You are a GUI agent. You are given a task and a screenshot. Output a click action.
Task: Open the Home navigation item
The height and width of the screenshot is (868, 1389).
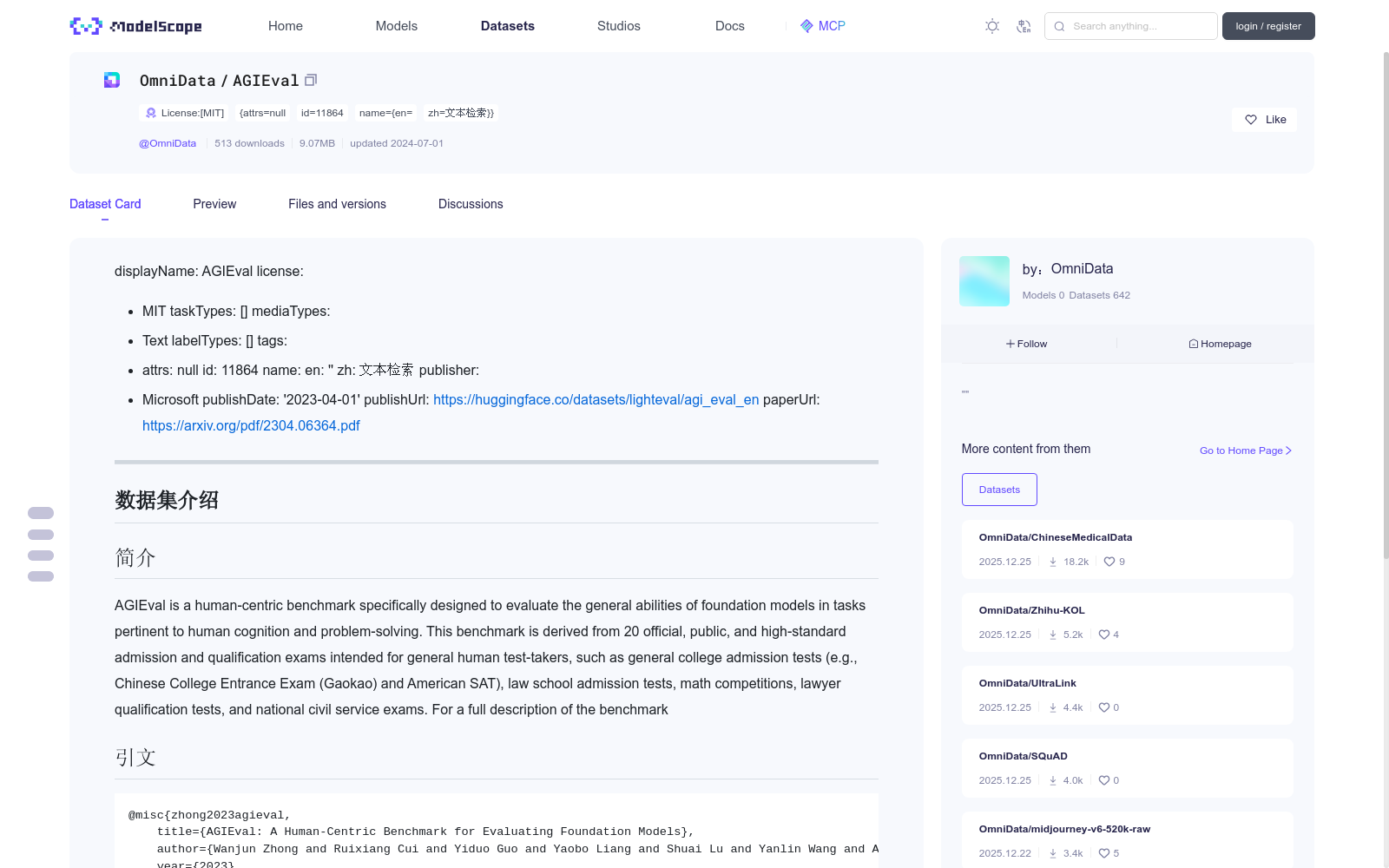coord(286,26)
